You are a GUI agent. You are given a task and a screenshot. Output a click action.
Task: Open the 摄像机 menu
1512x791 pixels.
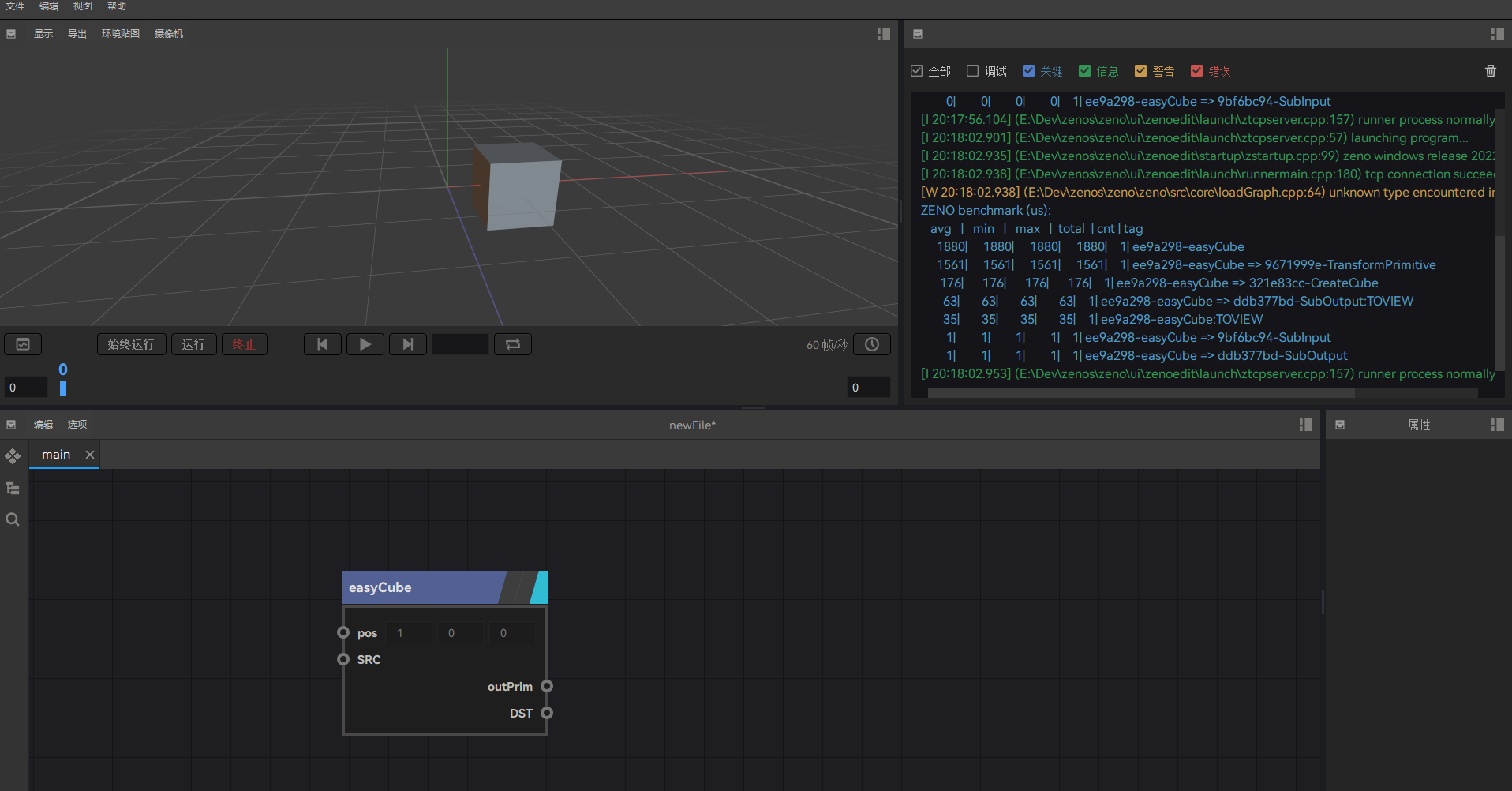pos(169,34)
